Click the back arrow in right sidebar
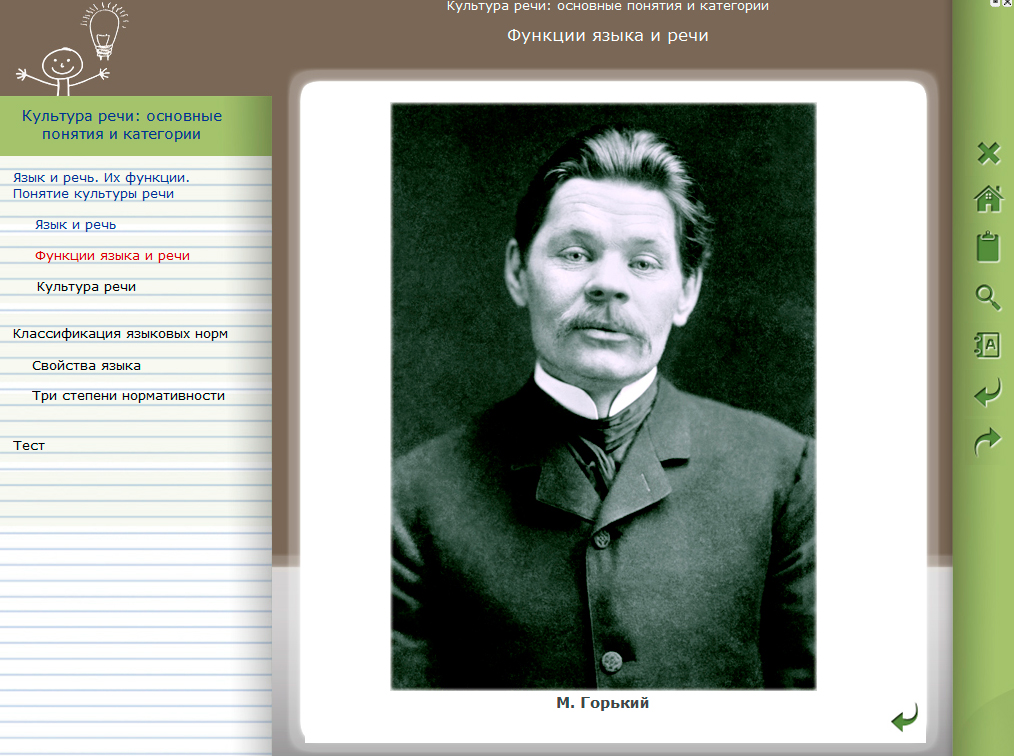This screenshot has width=1014, height=756. (x=988, y=393)
